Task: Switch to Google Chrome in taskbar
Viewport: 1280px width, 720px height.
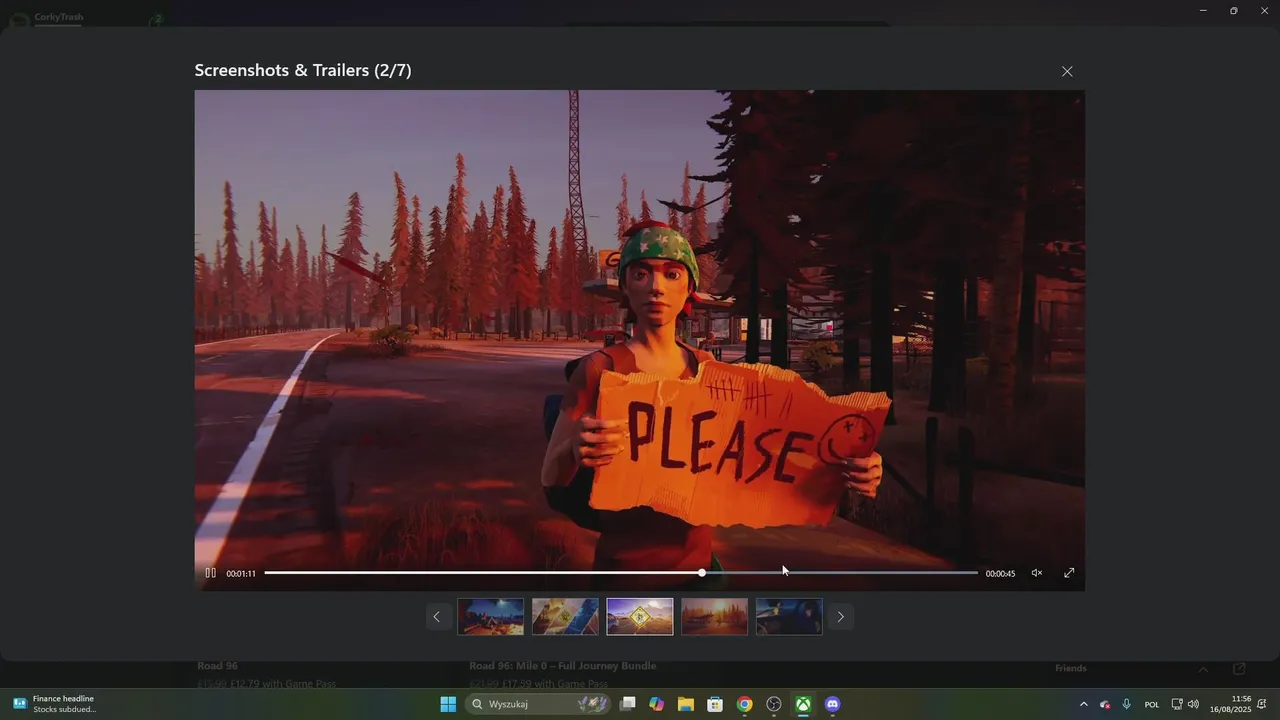Action: tap(744, 704)
